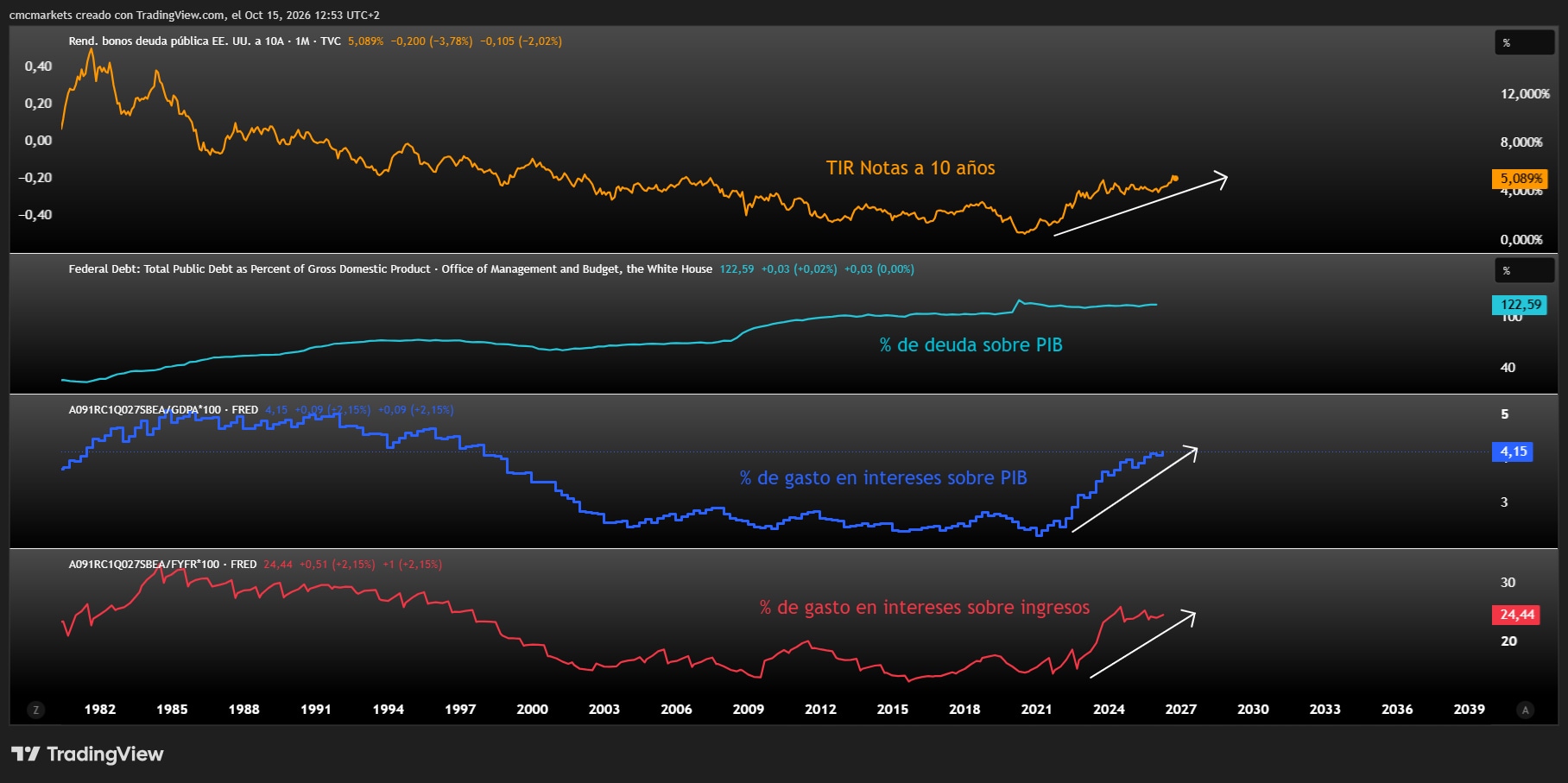Click the 8,000% level on the yield axis

1521,142
